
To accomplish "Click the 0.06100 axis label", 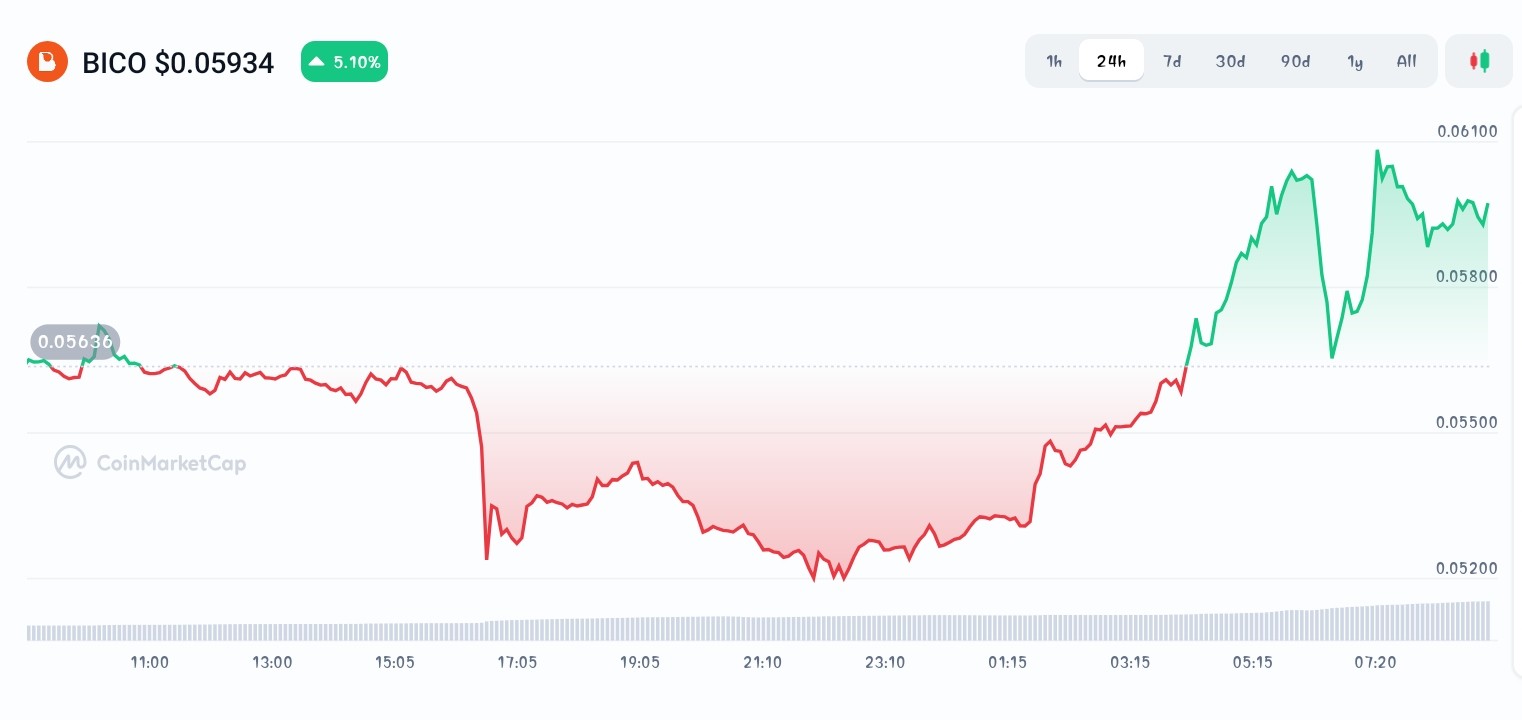I will coord(1467,131).
